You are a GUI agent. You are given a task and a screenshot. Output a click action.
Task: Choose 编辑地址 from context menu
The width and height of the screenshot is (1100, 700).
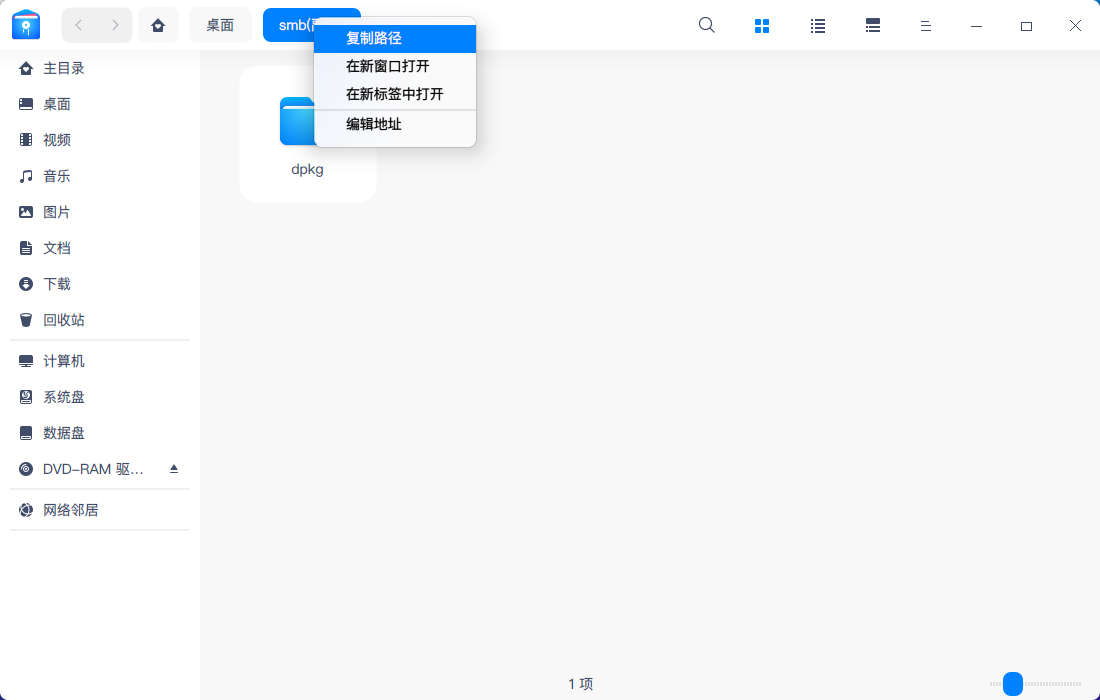[395, 125]
